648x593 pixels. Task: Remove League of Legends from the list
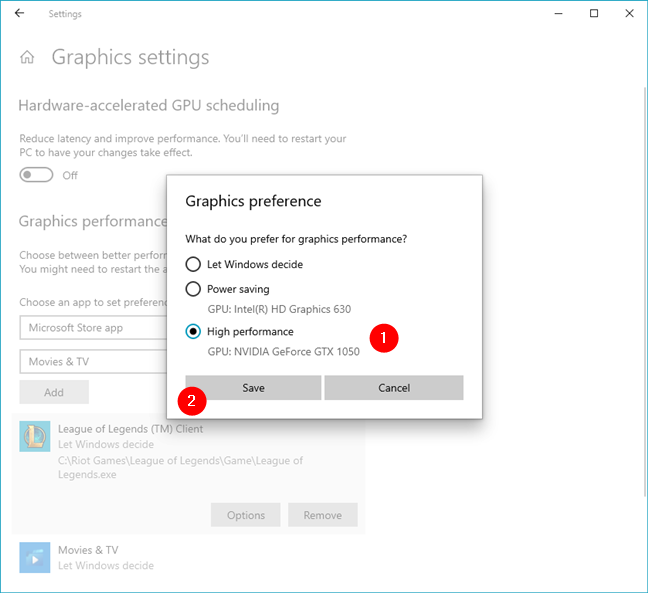pos(323,515)
